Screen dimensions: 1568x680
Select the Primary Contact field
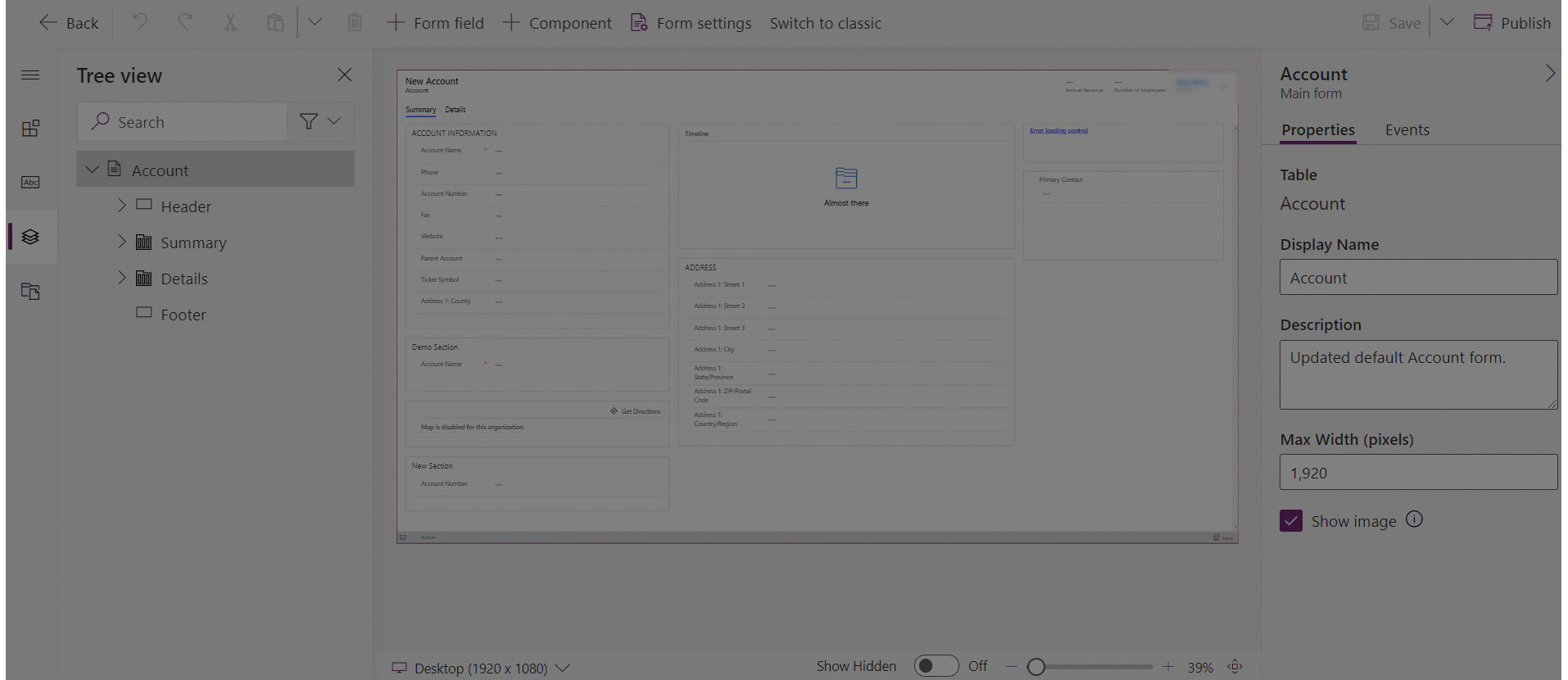click(x=1123, y=187)
